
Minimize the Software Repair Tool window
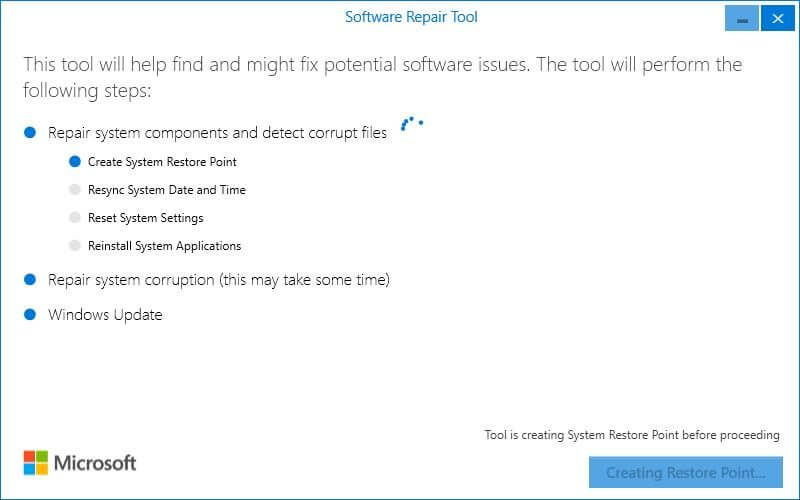pos(742,19)
